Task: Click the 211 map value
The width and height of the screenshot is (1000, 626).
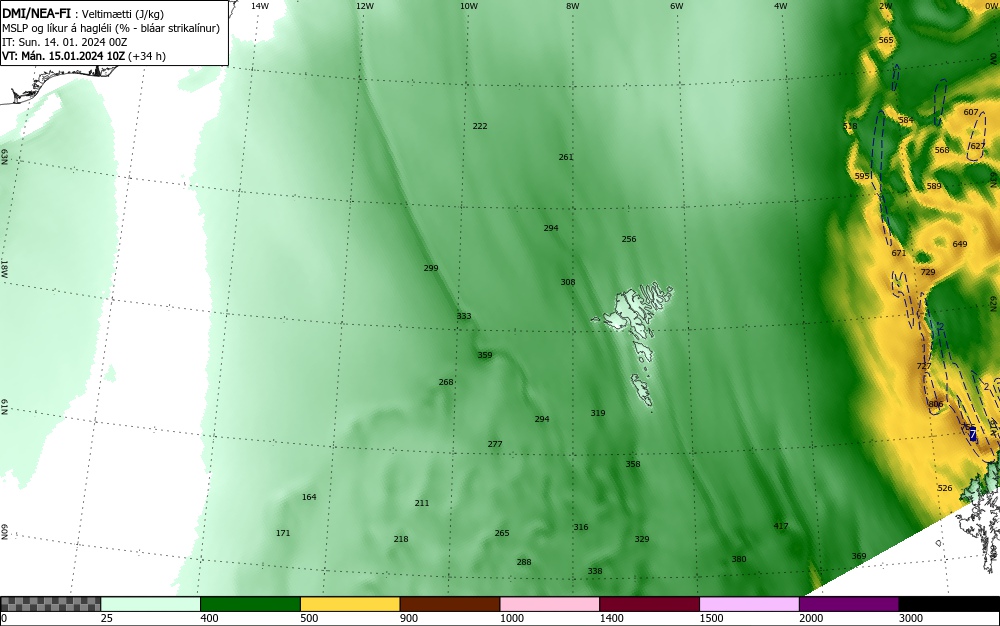Action: [422, 503]
